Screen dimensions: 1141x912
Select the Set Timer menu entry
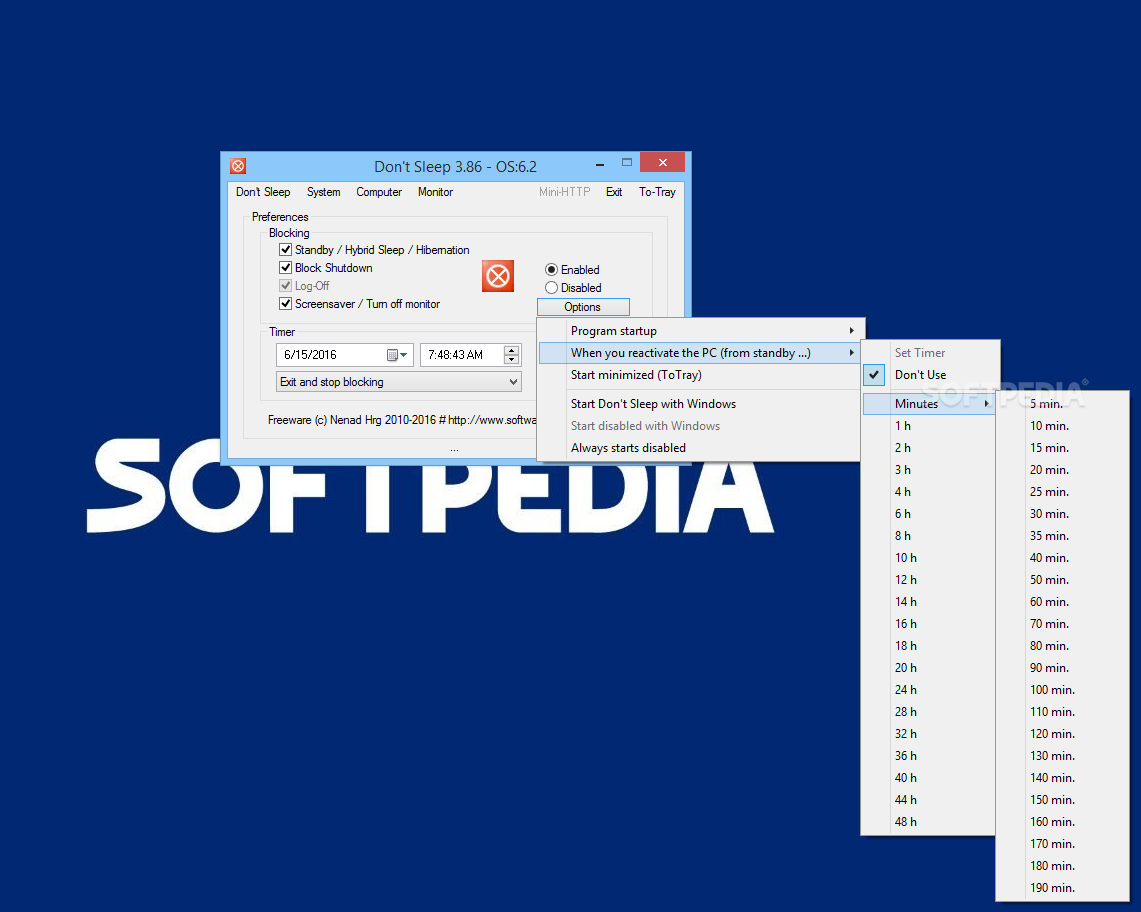point(931,353)
